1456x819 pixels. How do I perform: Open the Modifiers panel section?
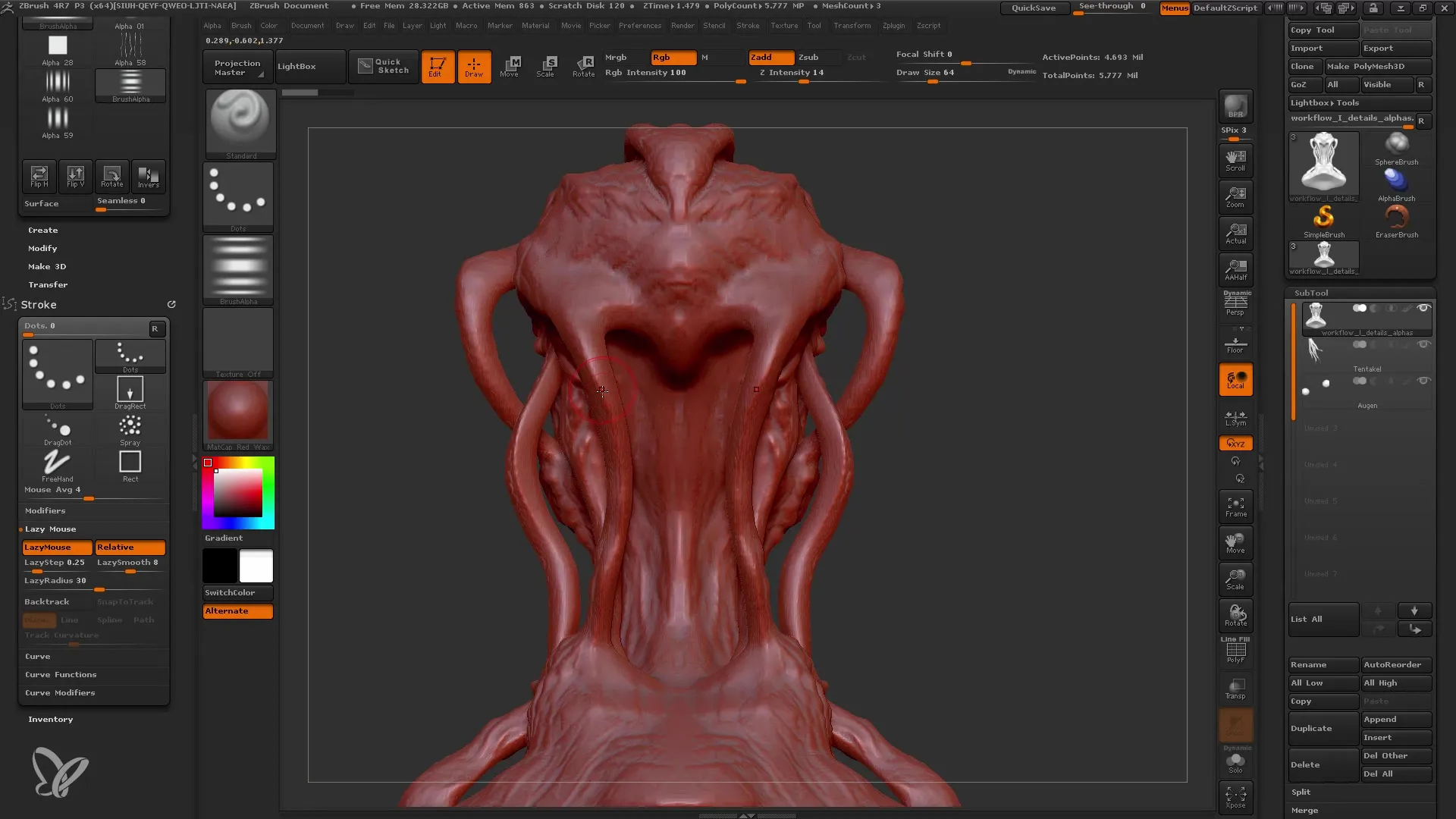point(45,510)
